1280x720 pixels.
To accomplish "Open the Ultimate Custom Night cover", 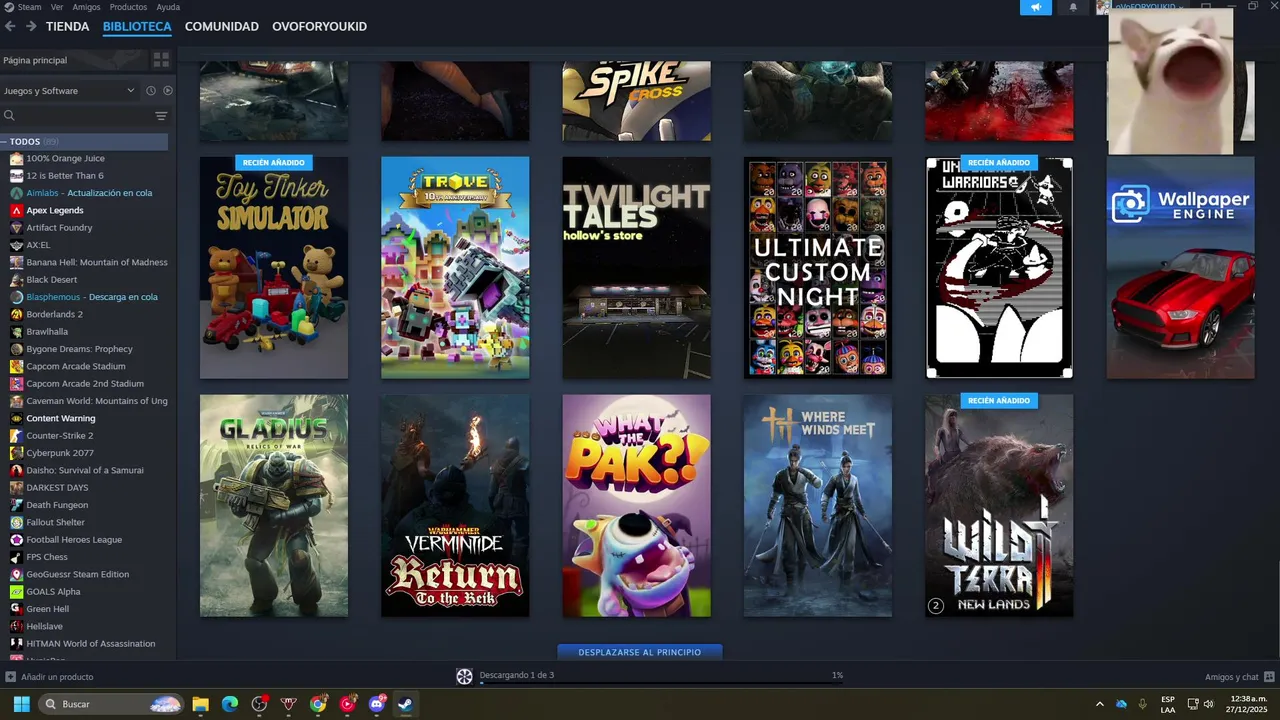I will pos(818,268).
